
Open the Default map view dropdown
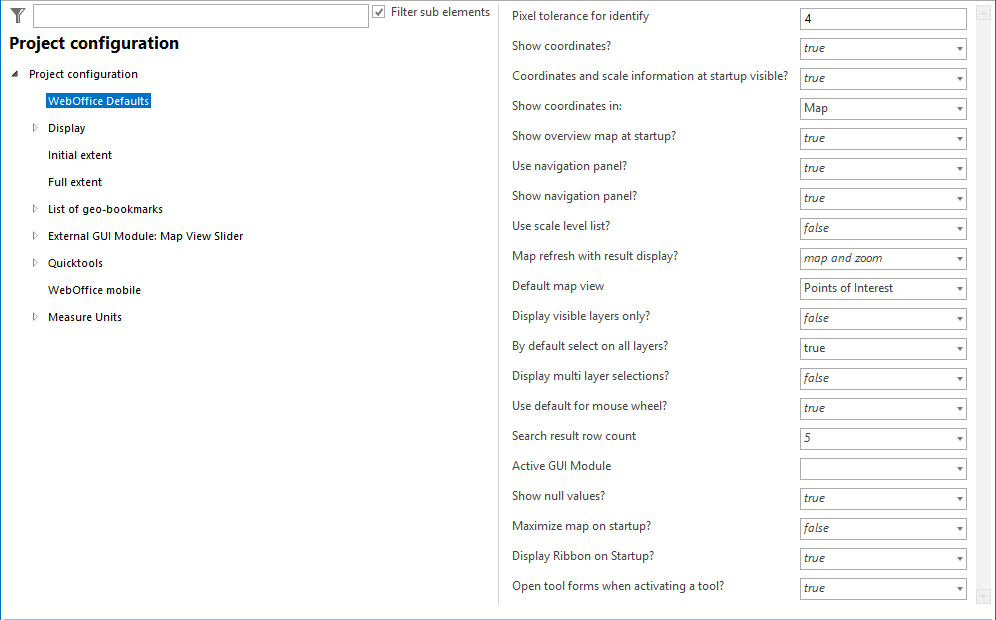pyautogui.click(x=959, y=288)
